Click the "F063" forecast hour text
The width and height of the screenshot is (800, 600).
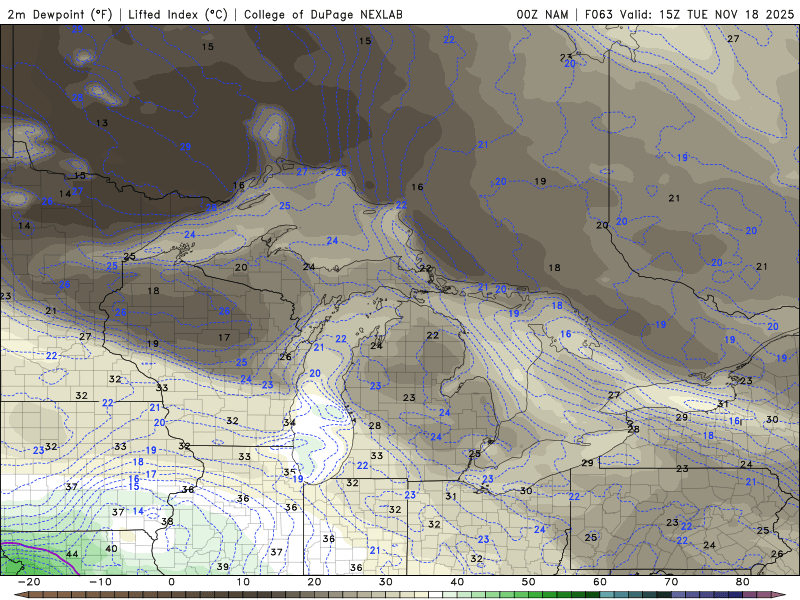(598, 14)
